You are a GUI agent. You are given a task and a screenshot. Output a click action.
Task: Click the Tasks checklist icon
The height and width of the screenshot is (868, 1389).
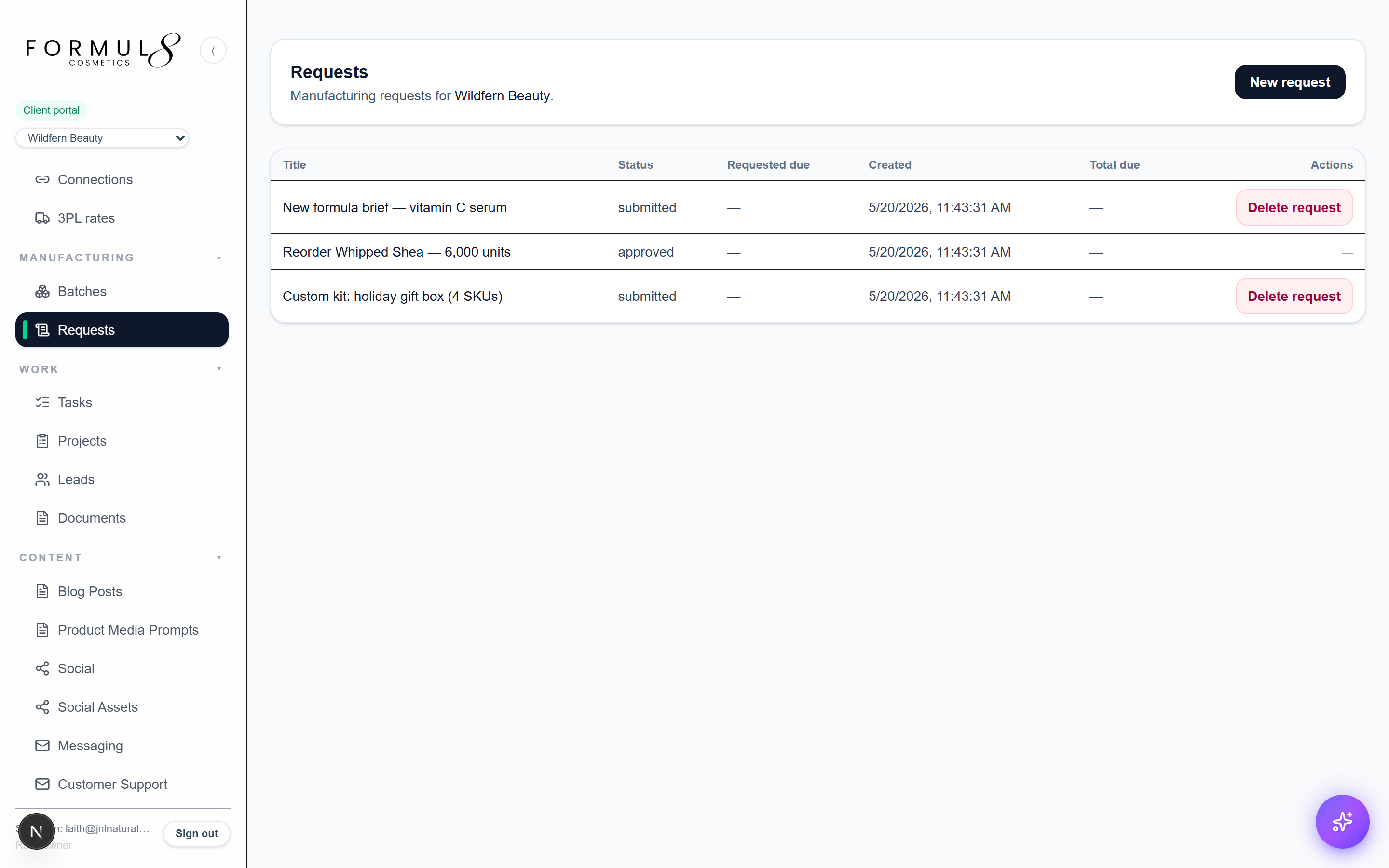(42, 403)
